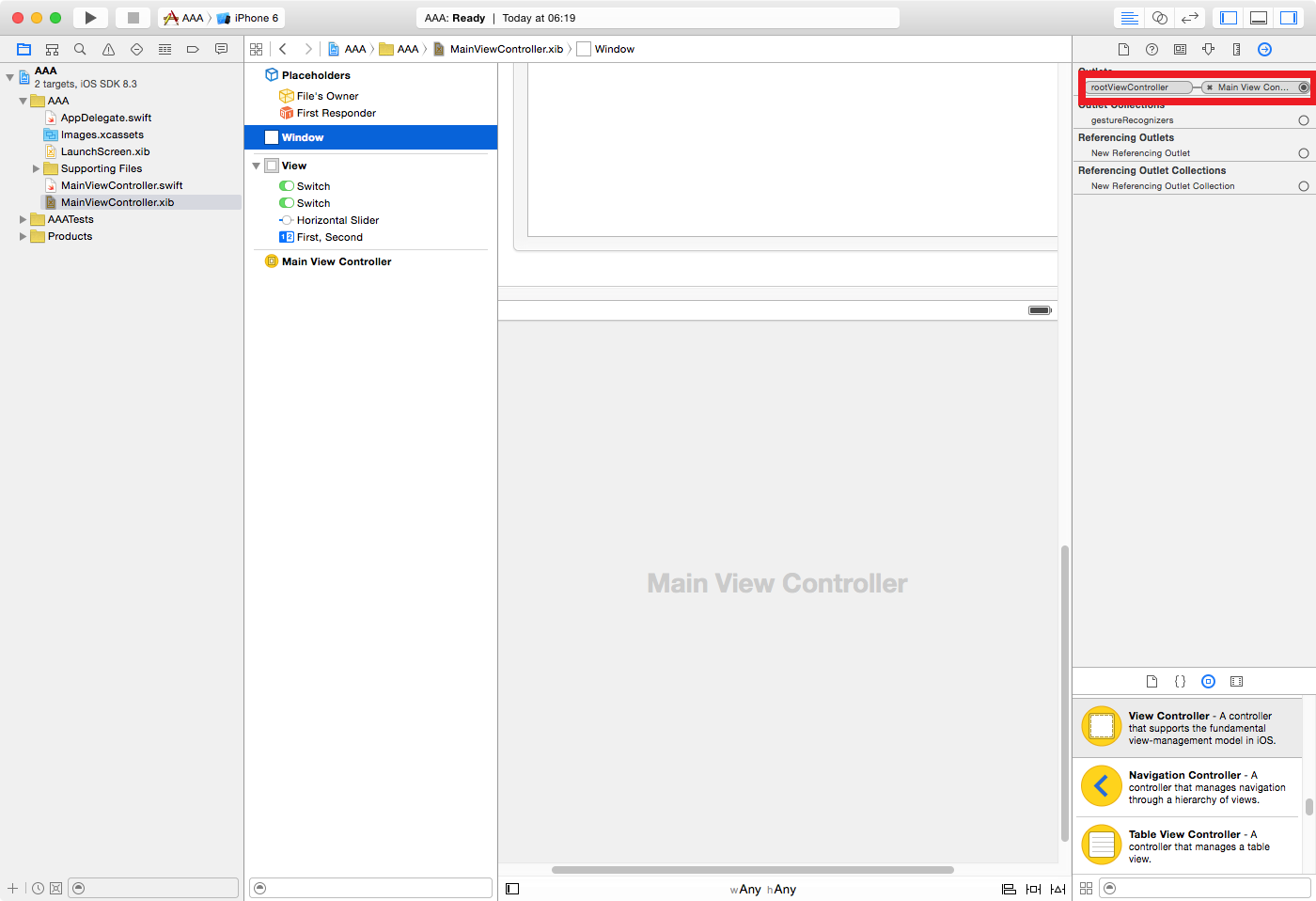Open the Test navigator

click(136, 49)
